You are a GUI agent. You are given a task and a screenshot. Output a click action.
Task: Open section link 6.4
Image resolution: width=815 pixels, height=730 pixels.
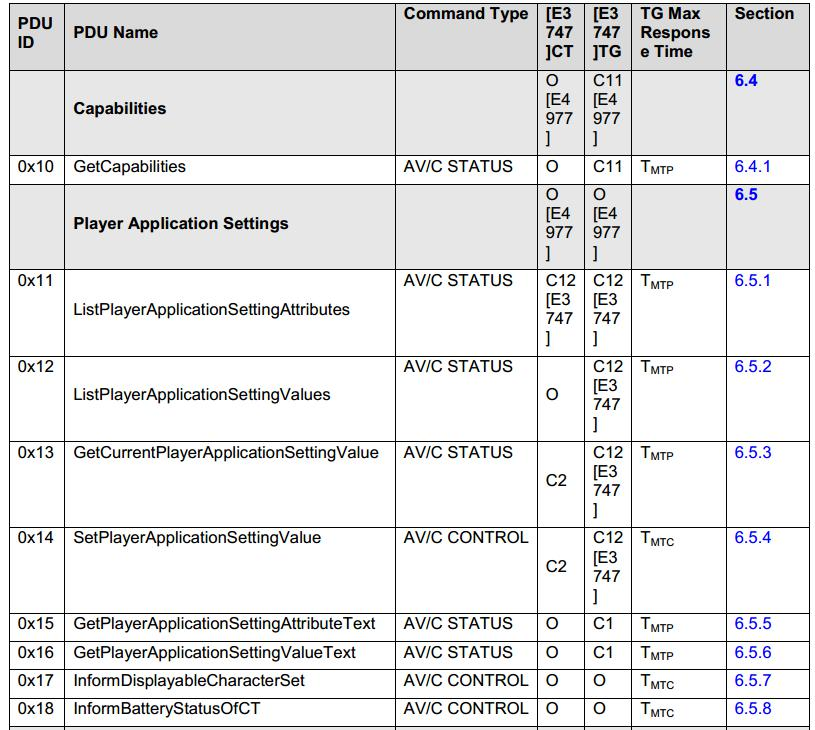click(x=745, y=81)
